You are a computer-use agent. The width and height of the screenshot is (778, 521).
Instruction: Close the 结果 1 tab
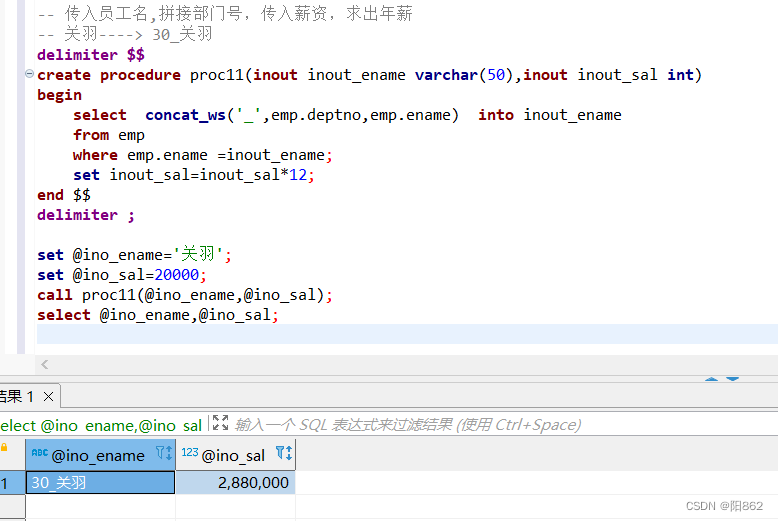click(48, 396)
